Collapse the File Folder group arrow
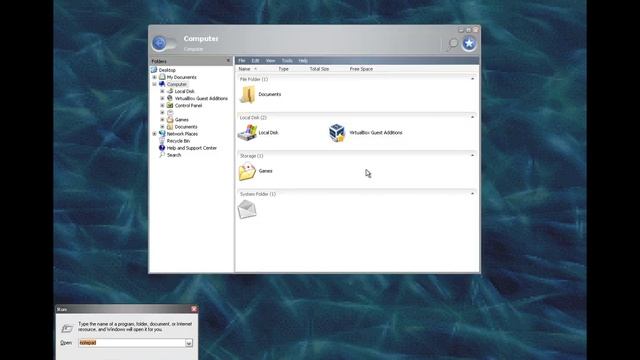The height and width of the screenshot is (360, 640). (x=473, y=79)
